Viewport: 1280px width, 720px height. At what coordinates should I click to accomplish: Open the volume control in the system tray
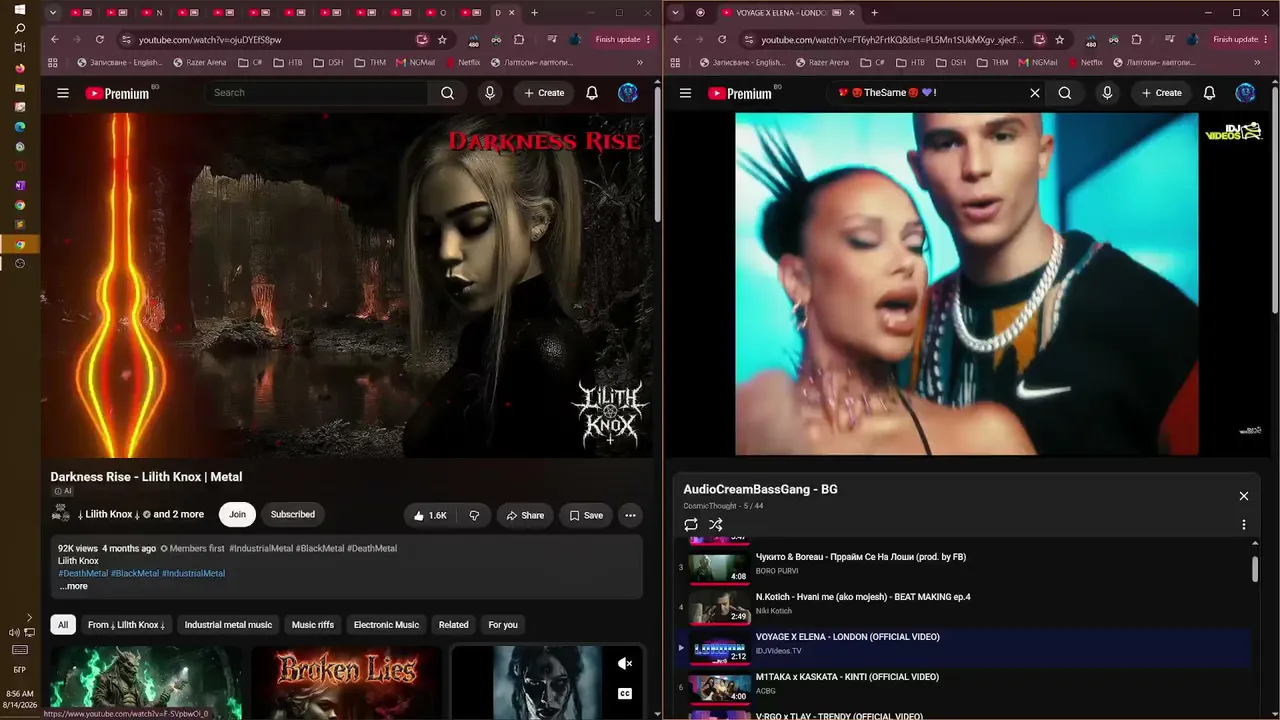click(x=14, y=632)
